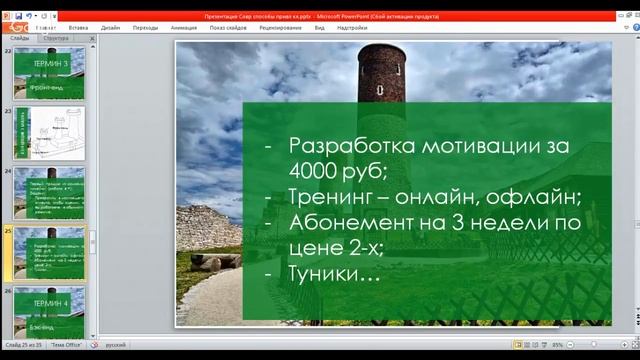Click the presentation title in title bar
The height and width of the screenshot is (360, 640).
click(x=322, y=17)
